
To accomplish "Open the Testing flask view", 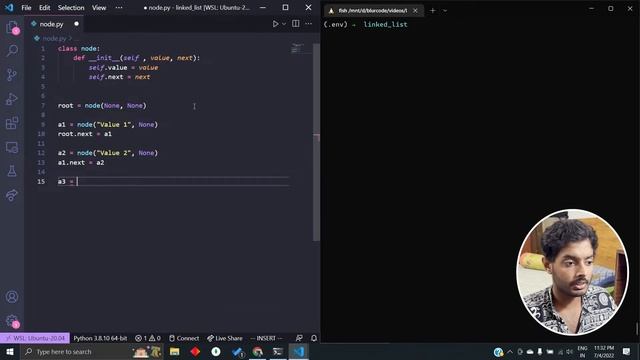I will pos(12,171).
